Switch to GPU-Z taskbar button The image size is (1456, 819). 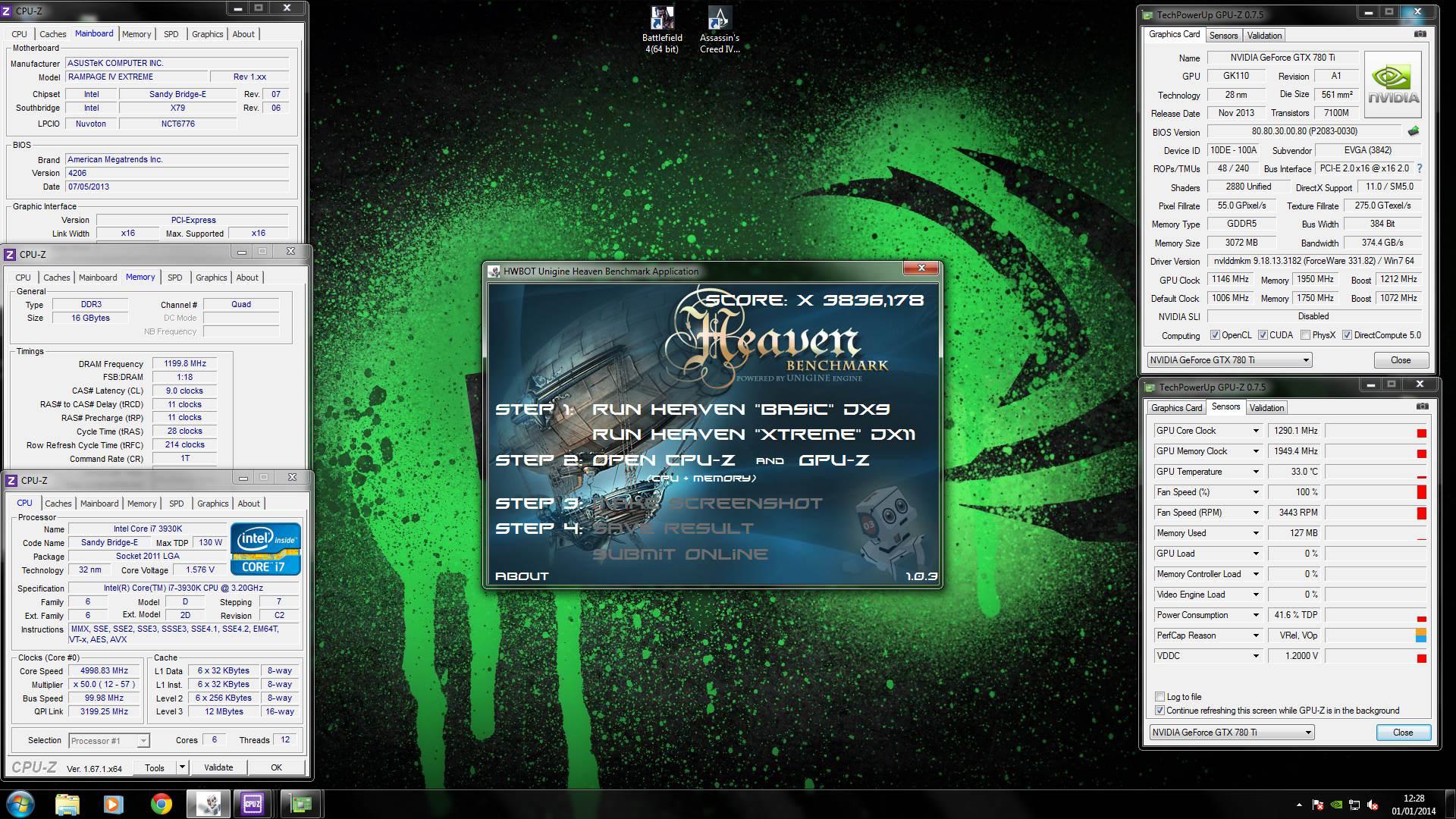click(301, 804)
